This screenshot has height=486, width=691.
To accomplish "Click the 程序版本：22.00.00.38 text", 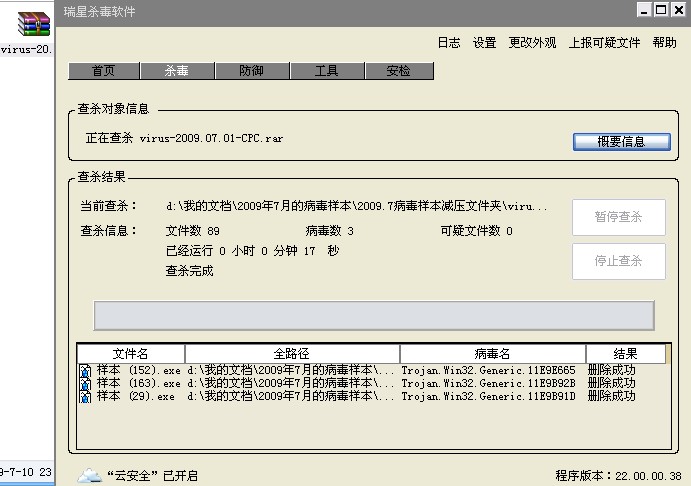I will point(619,476).
